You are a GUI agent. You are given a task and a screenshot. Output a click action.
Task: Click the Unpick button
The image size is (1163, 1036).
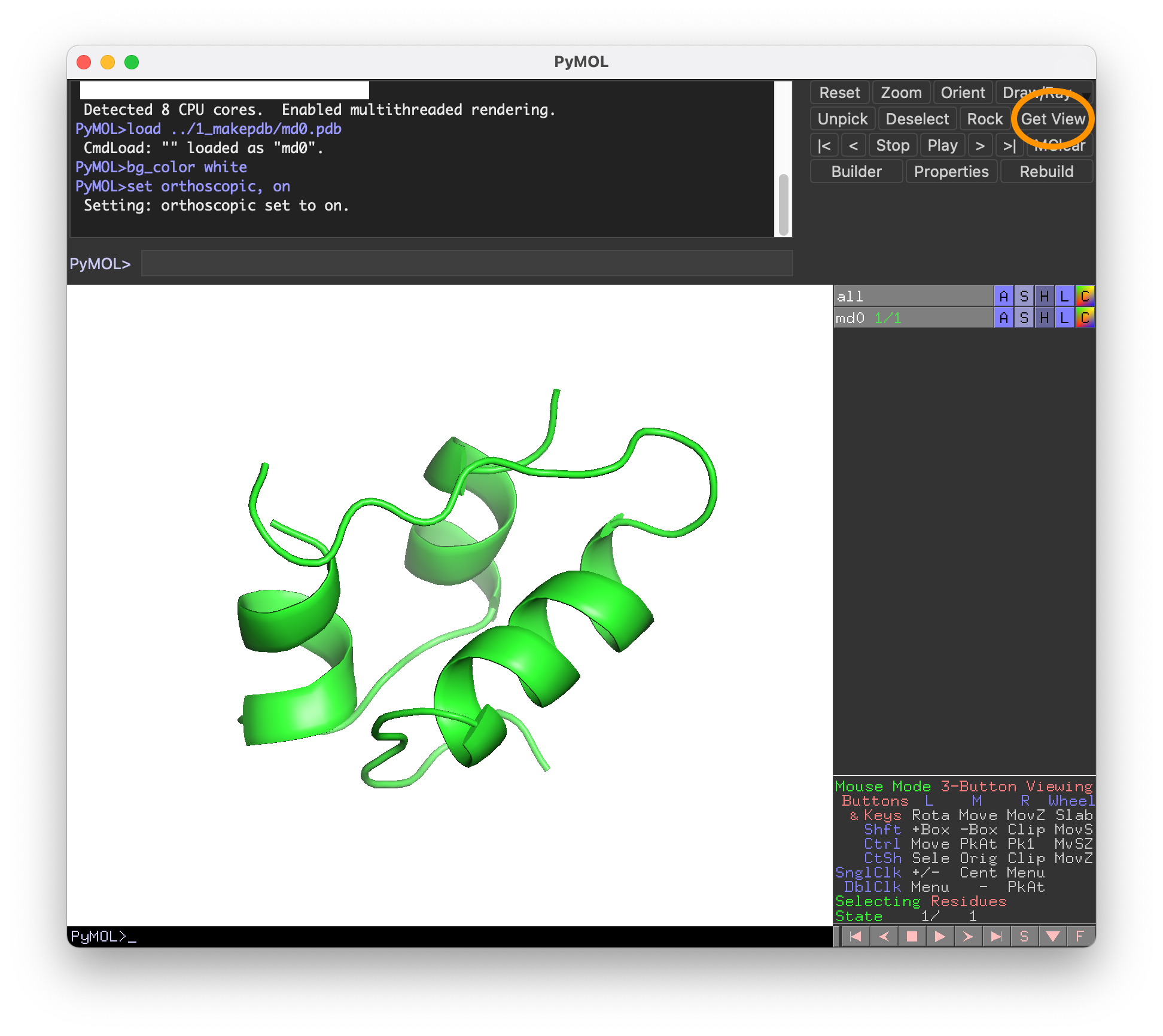(842, 119)
